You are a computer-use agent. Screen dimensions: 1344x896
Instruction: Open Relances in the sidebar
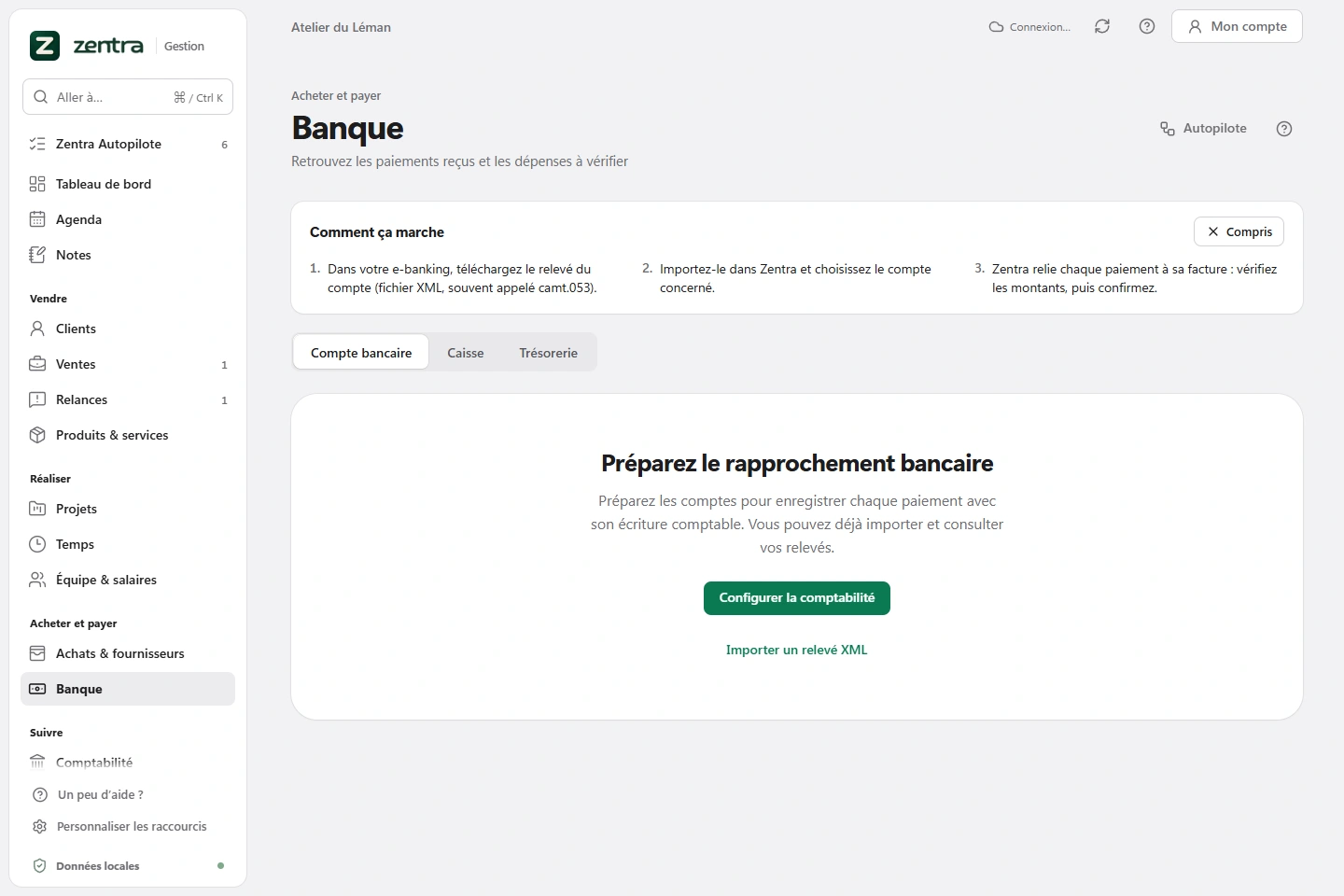[x=128, y=399]
